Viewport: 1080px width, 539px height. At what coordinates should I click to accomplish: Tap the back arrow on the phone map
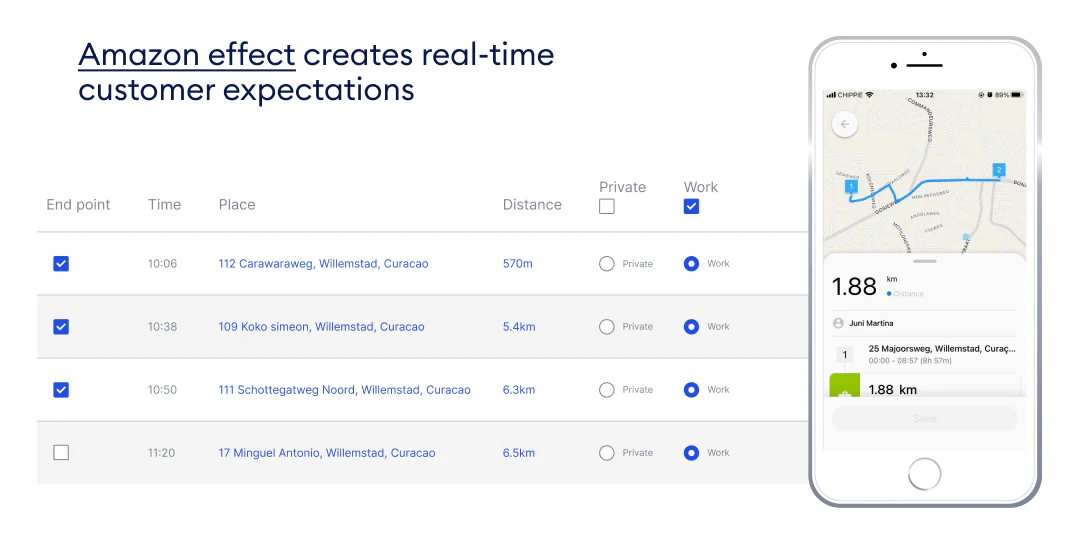coord(846,124)
